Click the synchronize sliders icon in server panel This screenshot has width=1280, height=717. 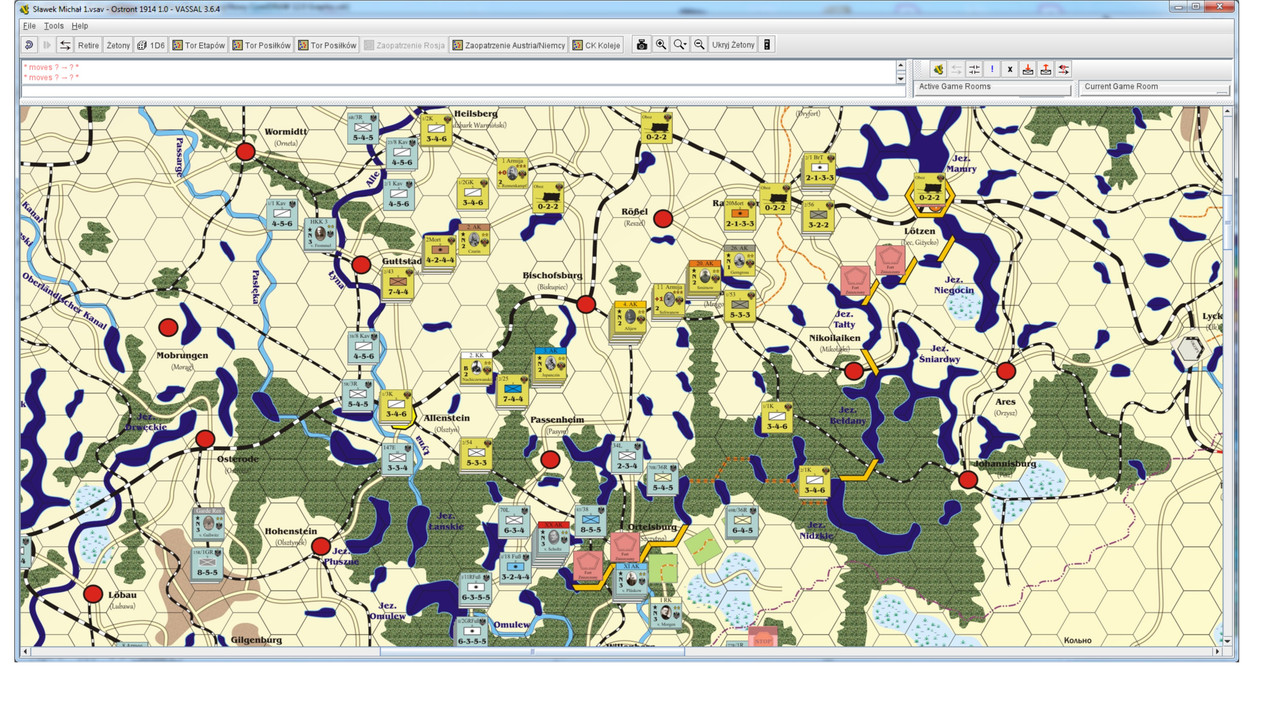pyautogui.click(x=974, y=69)
